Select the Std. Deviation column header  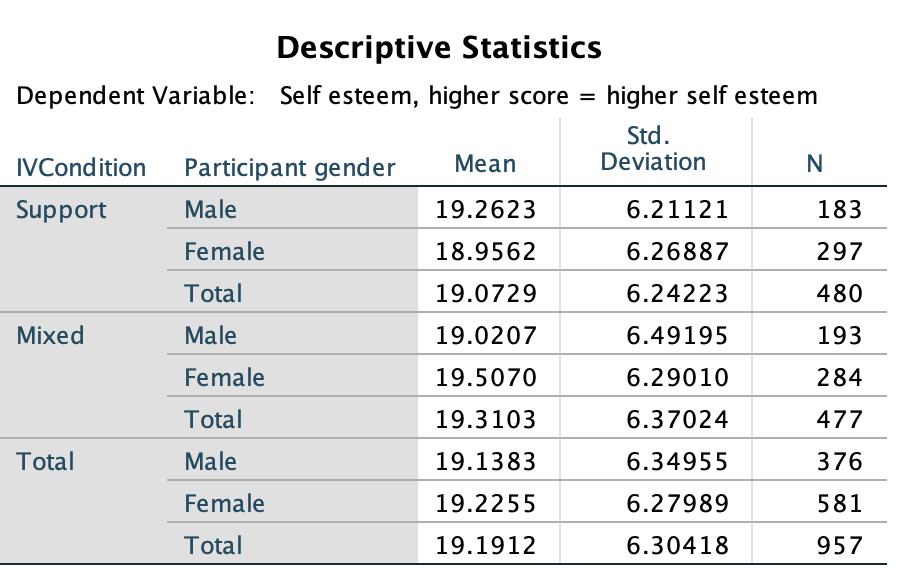[x=653, y=149]
